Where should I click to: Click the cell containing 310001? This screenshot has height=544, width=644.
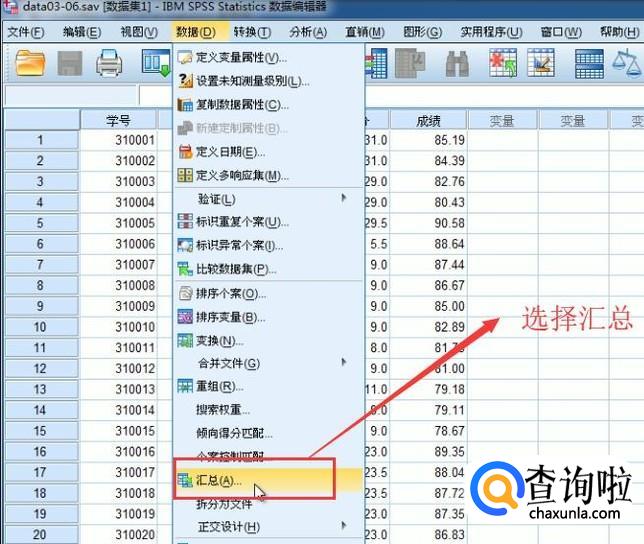[119, 140]
